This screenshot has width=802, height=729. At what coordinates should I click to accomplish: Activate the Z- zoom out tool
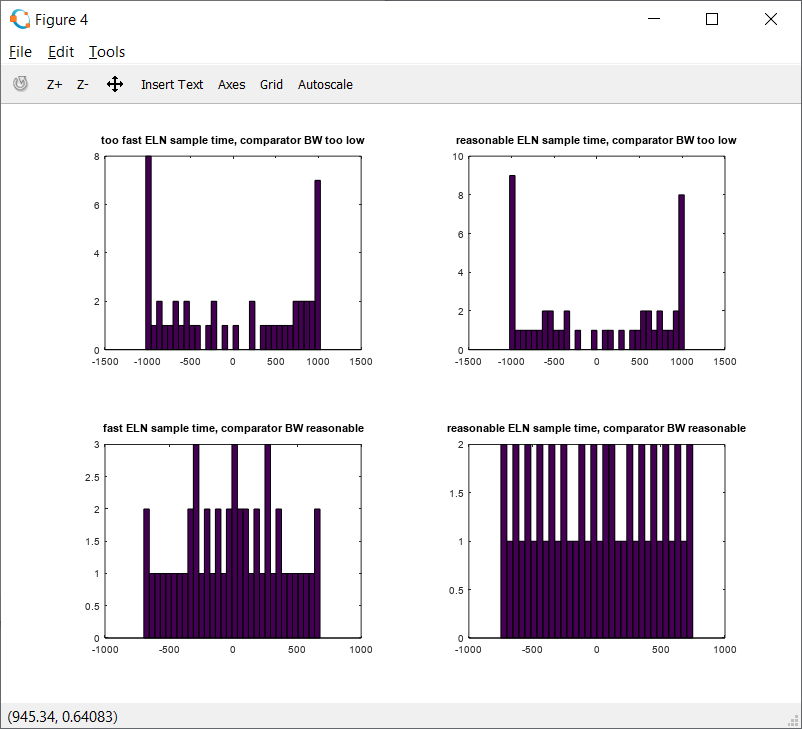click(x=83, y=85)
